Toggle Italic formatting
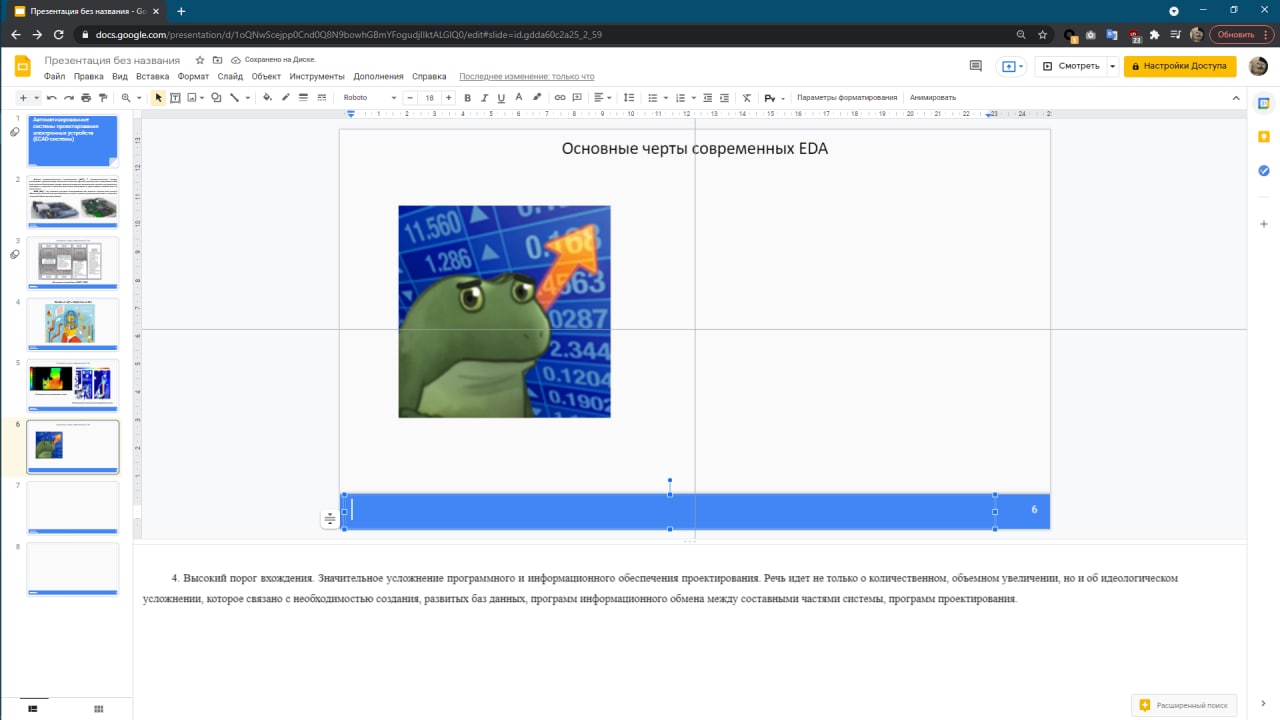Image resolution: width=1280 pixels, height=720 pixels. click(x=484, y=98)
